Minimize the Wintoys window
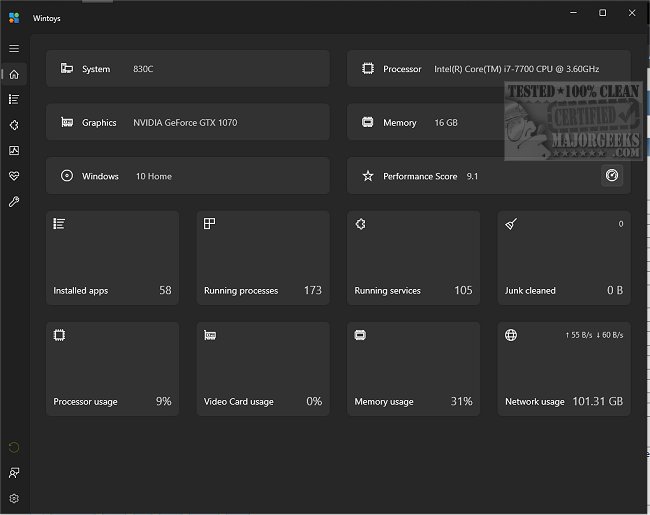 point(573,13)
